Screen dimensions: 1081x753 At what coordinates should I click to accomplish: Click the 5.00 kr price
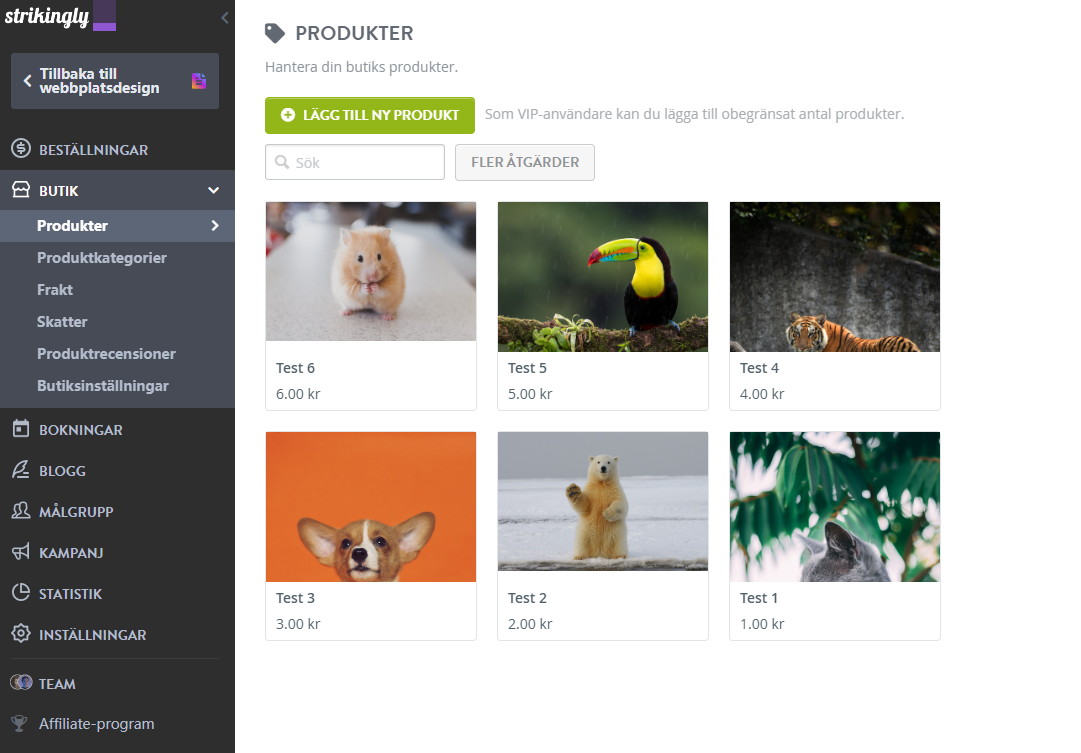[530, 394]
